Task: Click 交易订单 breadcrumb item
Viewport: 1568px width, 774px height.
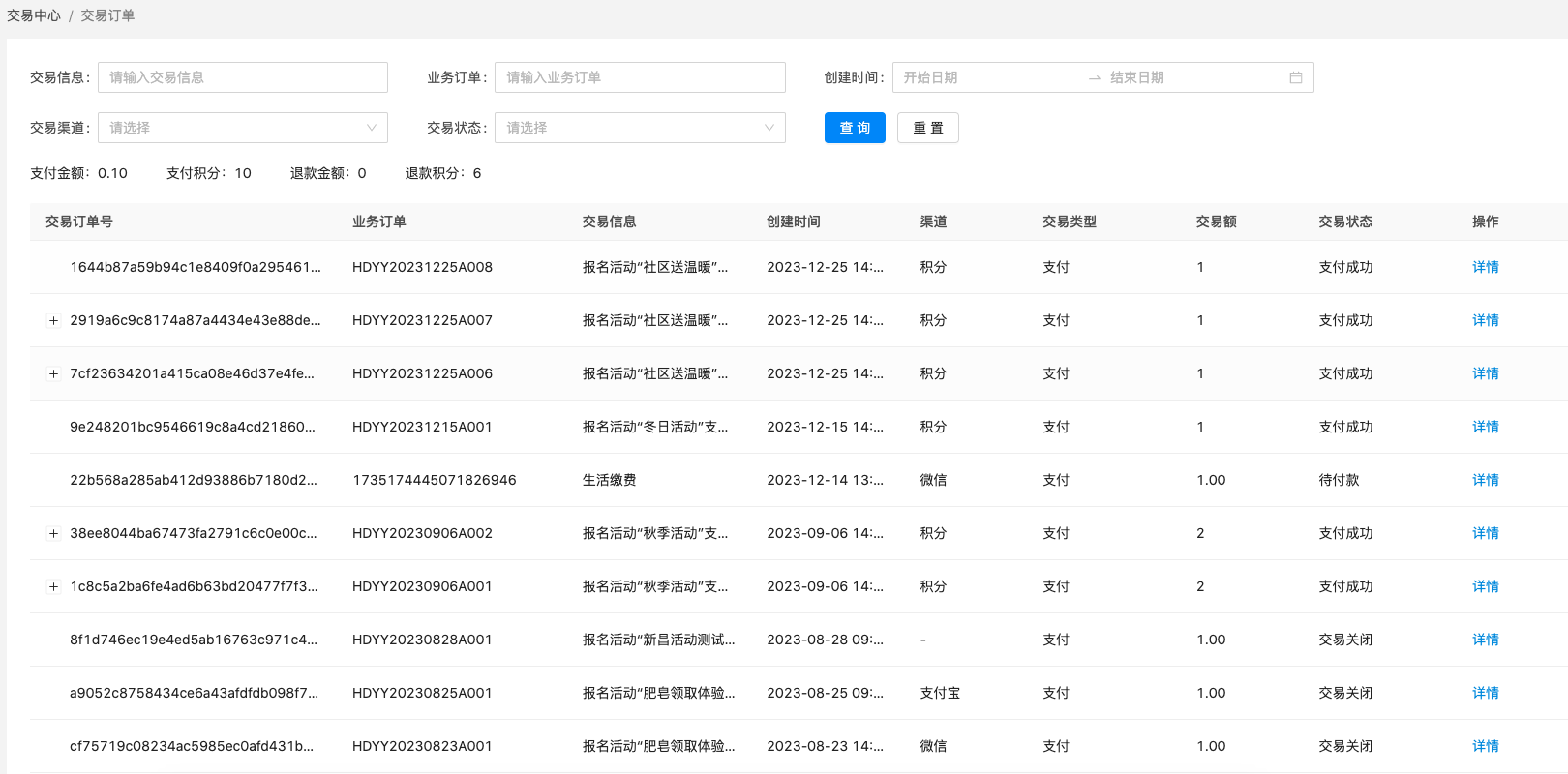Action: pos(107,15)
